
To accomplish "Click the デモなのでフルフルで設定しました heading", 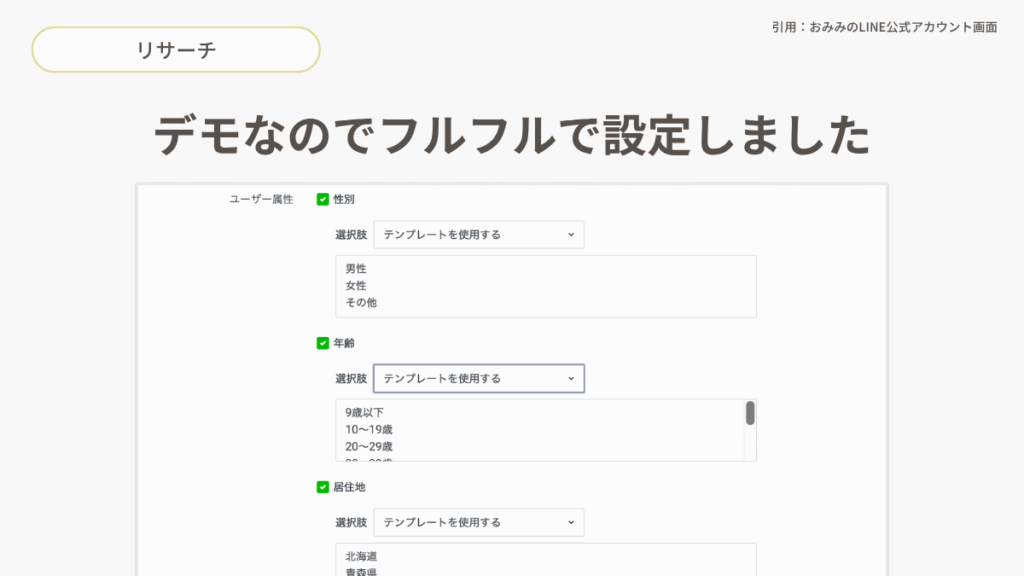I will pyautogui.click(x=512, y=135).
